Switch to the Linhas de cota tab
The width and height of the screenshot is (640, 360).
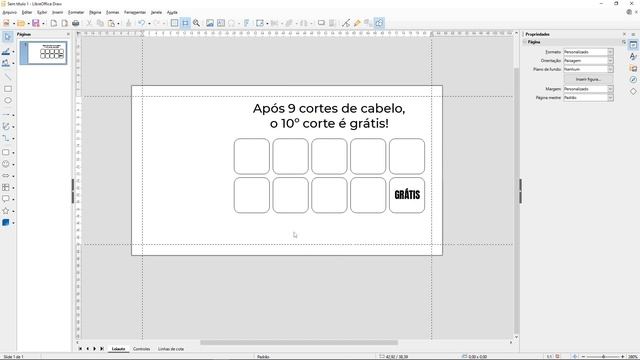[x=171, y=349]
